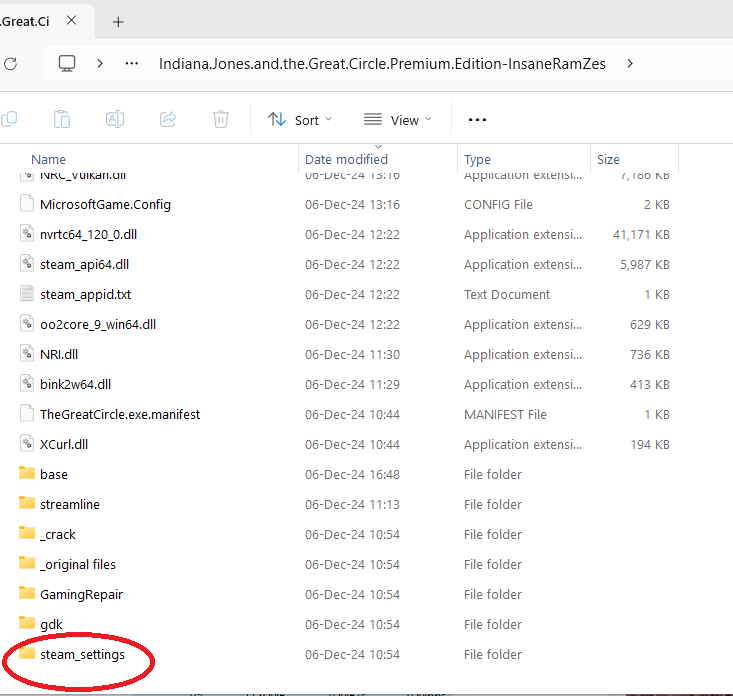Open the new tab plus button

click(x=118, y=21)
